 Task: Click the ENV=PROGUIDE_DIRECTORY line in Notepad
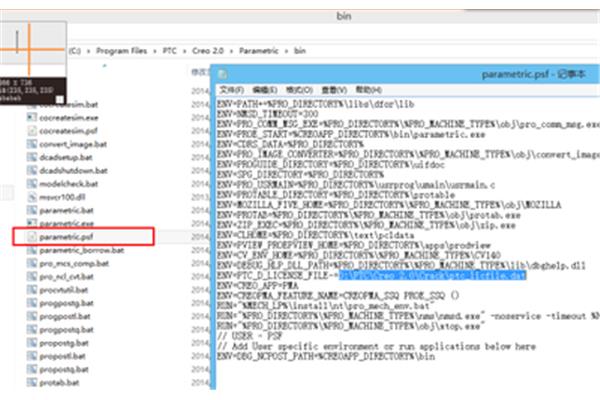tap(331, 165)
